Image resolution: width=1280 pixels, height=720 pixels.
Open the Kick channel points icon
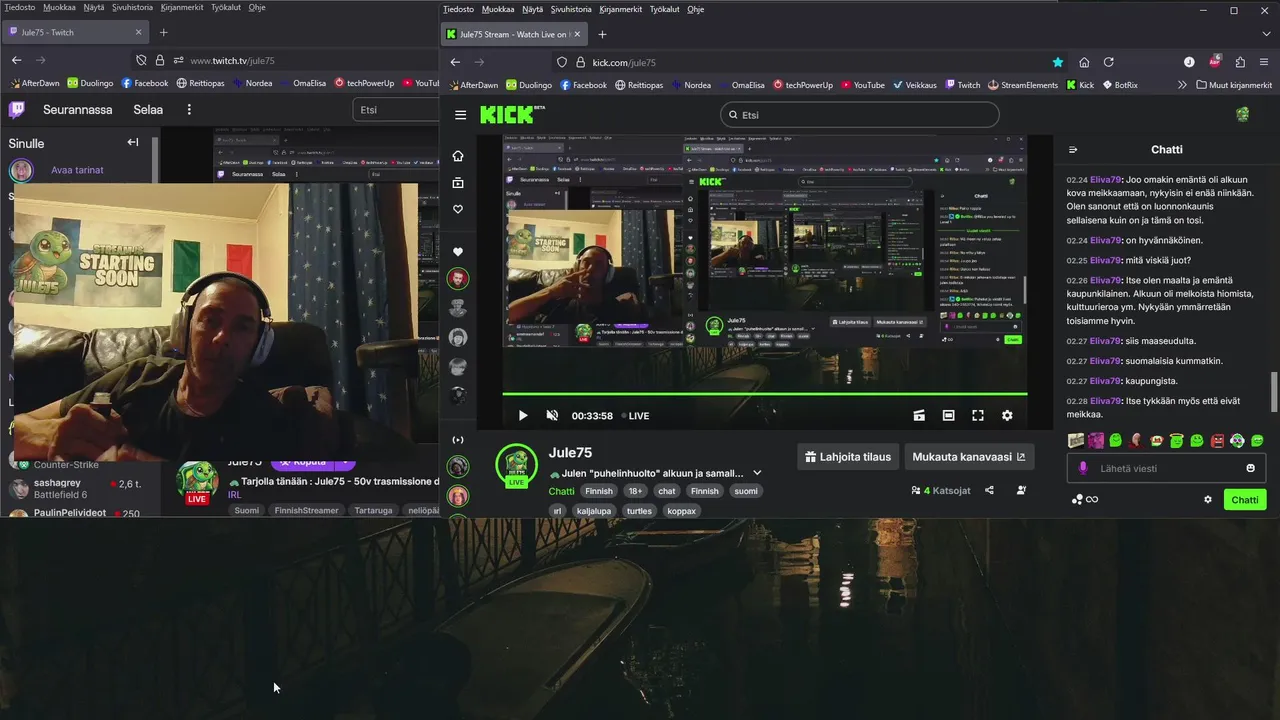point(1078,500)
